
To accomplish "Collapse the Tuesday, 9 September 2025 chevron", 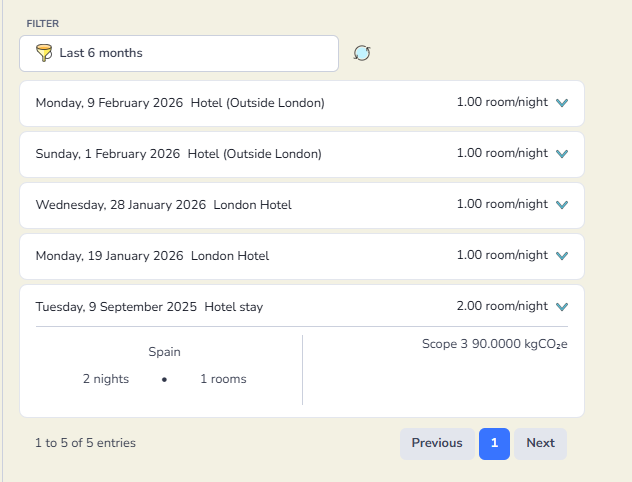I will [x=561, y=307].
